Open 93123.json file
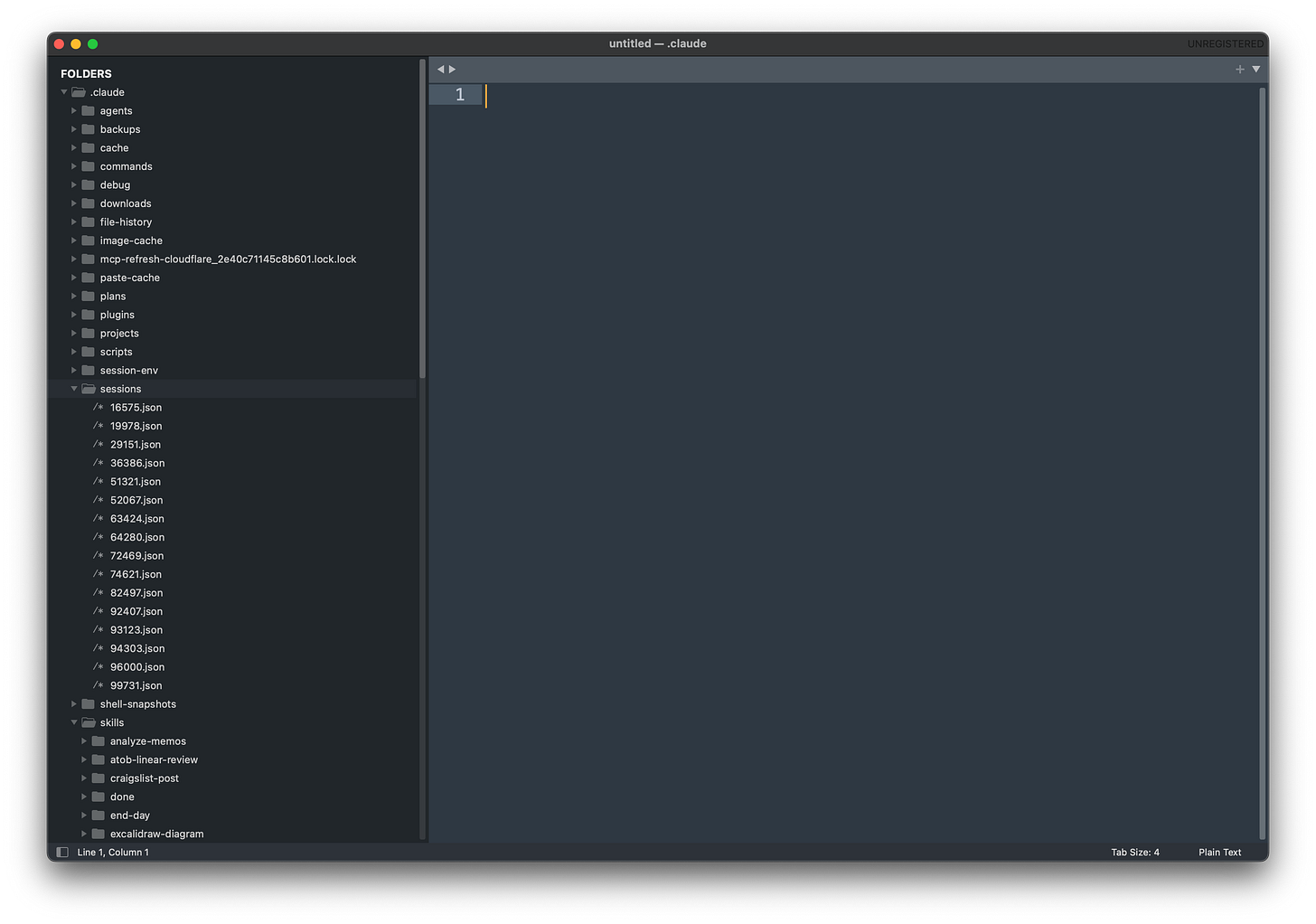 [136, 629]
